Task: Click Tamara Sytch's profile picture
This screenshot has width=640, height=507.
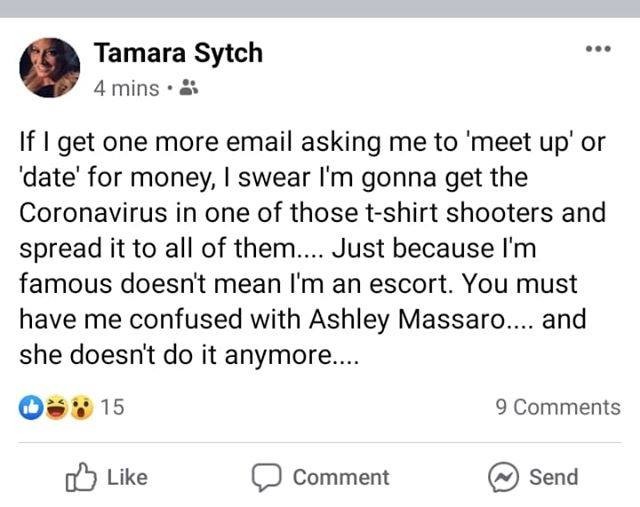Action: tap(49, 68)
